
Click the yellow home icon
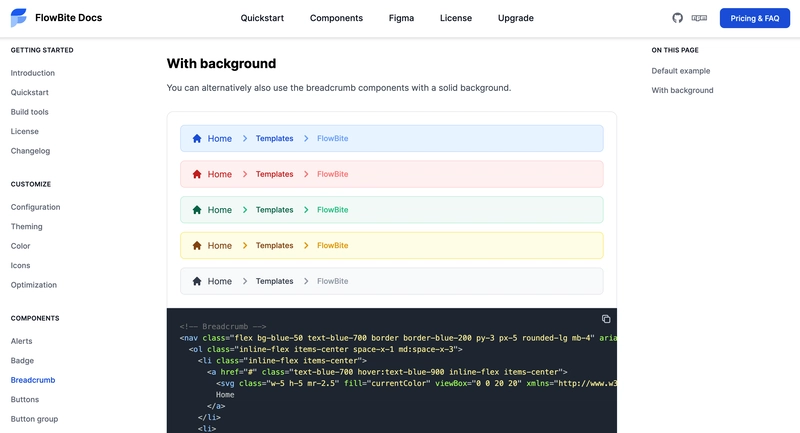pyautogui.click(x=196, y=245)
